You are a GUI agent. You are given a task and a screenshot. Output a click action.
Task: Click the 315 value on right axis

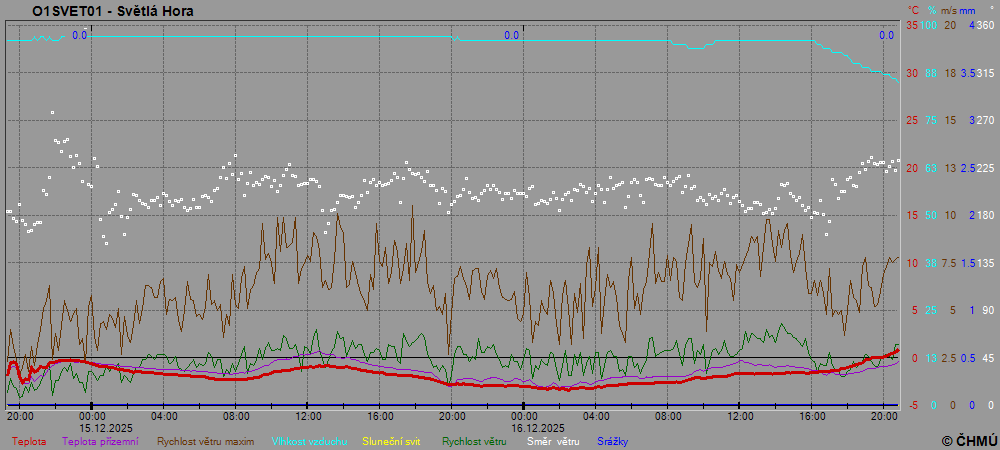pyautogui.click(x=984, y=74)
